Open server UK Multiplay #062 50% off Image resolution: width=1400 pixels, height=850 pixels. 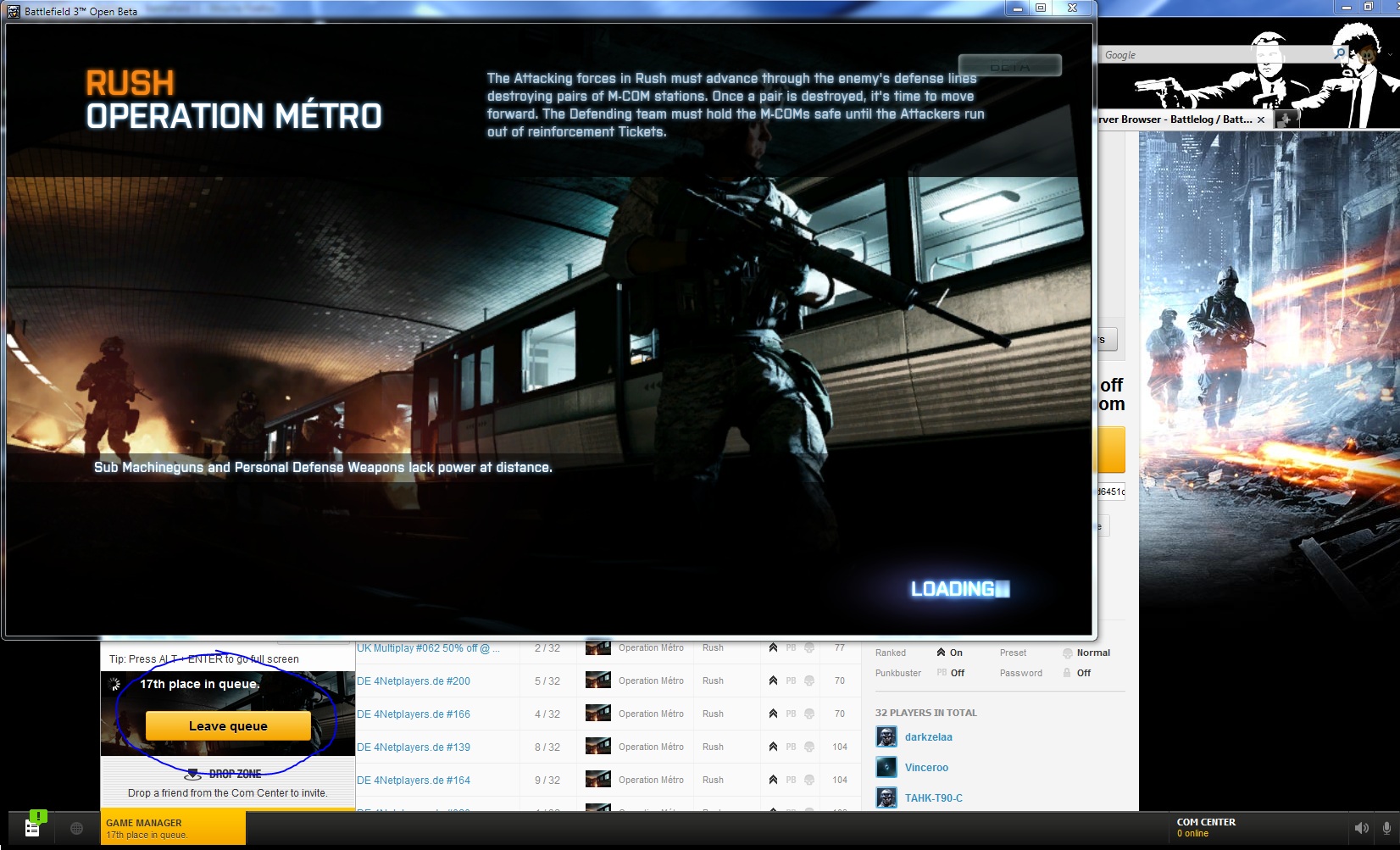428,648
